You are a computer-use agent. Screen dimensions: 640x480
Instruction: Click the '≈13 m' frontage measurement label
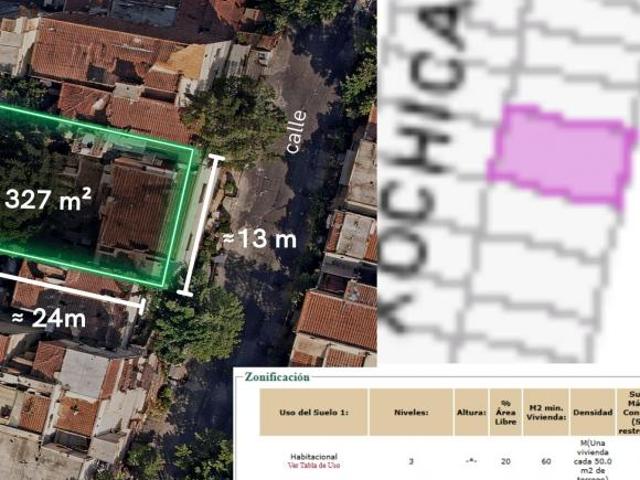pos(260,239)
